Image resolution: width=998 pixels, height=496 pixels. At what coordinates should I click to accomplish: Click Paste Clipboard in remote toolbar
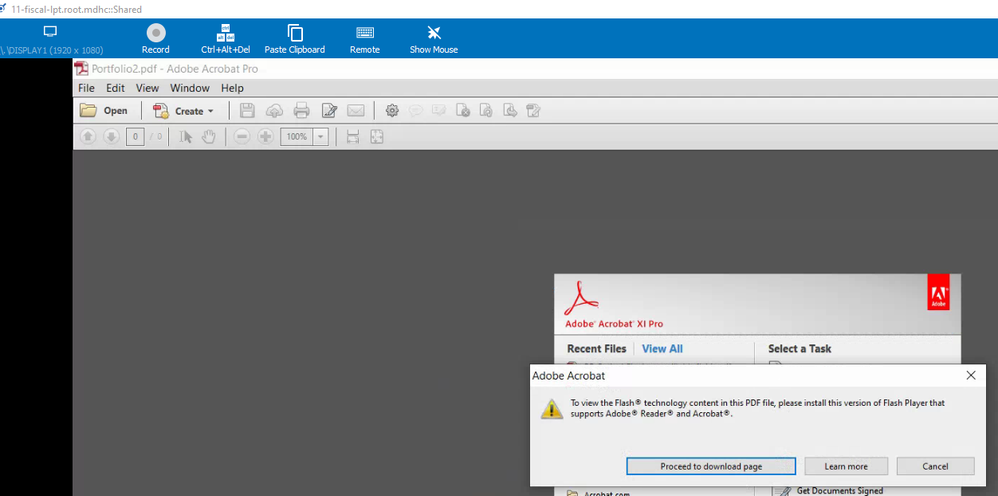click(x=295, y=39)
